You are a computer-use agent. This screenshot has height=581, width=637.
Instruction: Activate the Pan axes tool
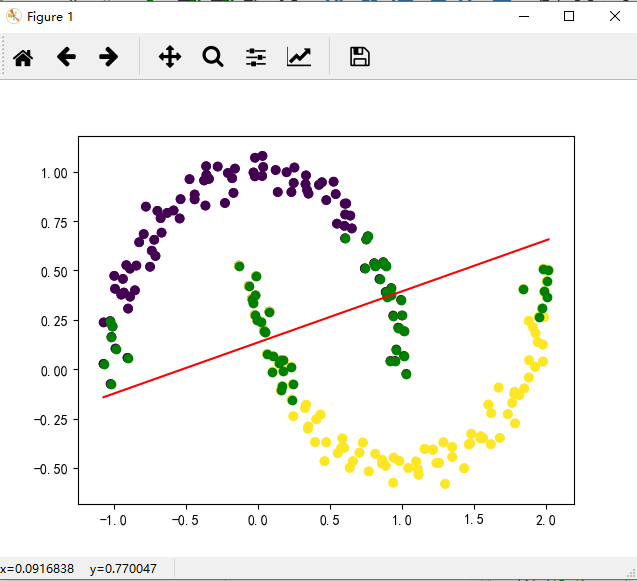click(x=170, y=56)
